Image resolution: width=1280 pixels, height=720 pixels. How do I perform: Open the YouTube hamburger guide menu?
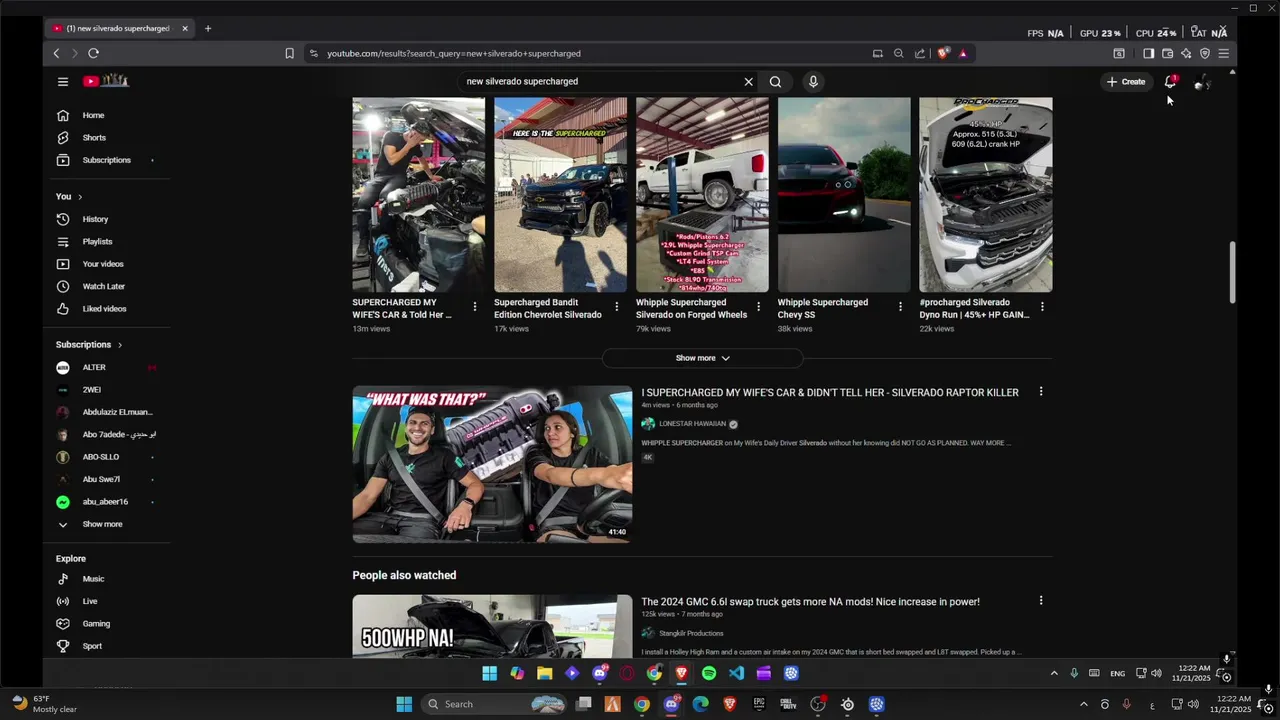[x=63, y=82]
